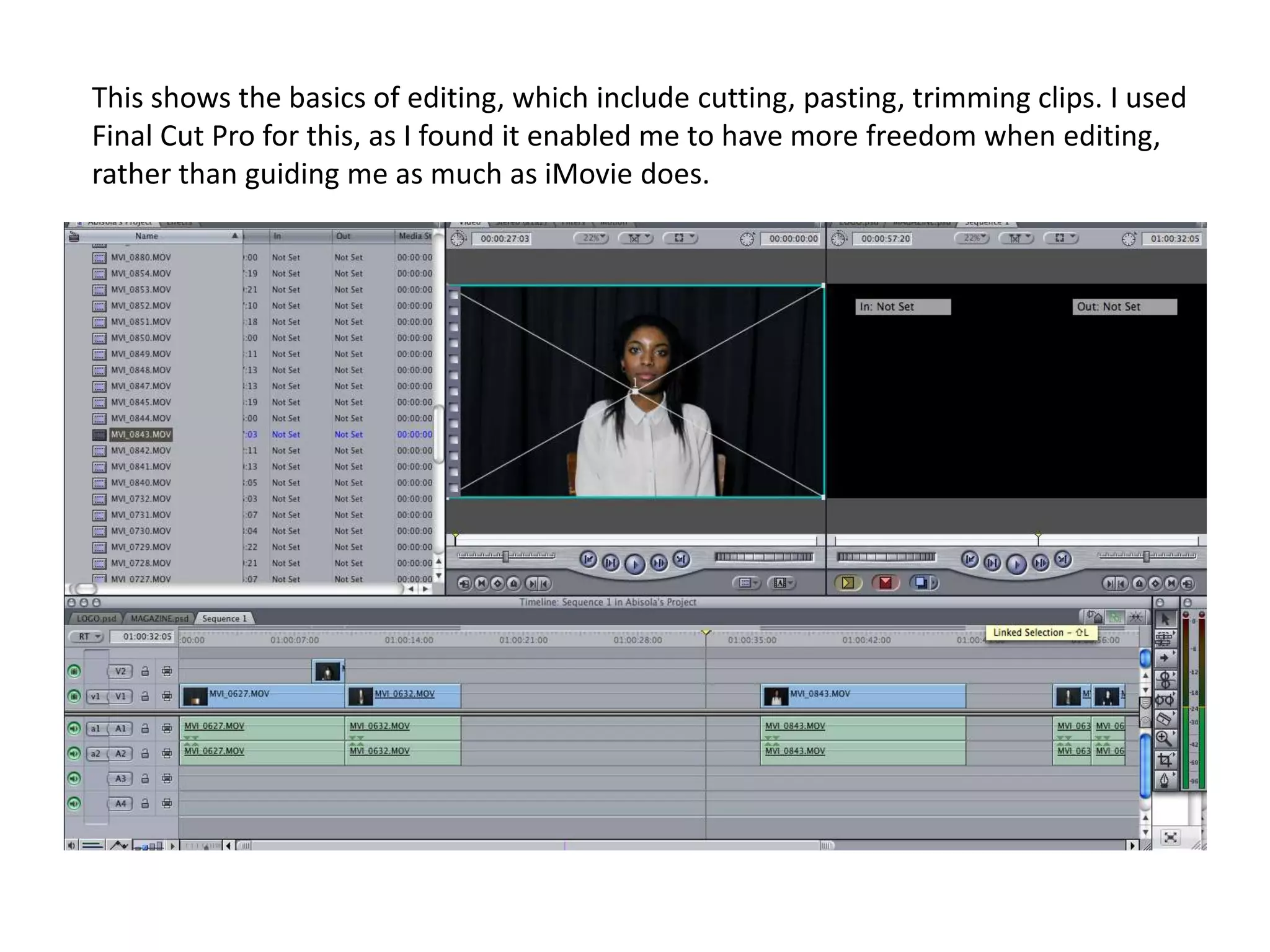Toggle Auto Select on the A1 track
Viewport: 1270px width, 952px height.
click(167, 729)
